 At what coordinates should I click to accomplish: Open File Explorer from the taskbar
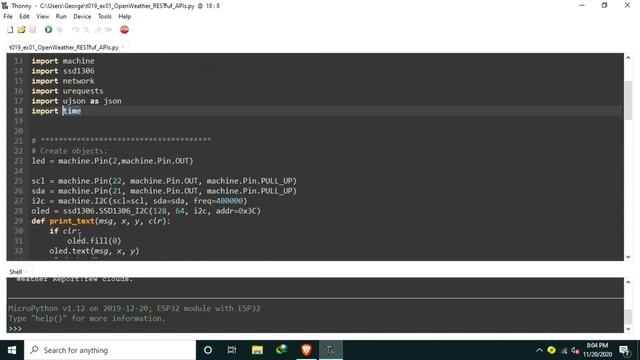[257, 350]
